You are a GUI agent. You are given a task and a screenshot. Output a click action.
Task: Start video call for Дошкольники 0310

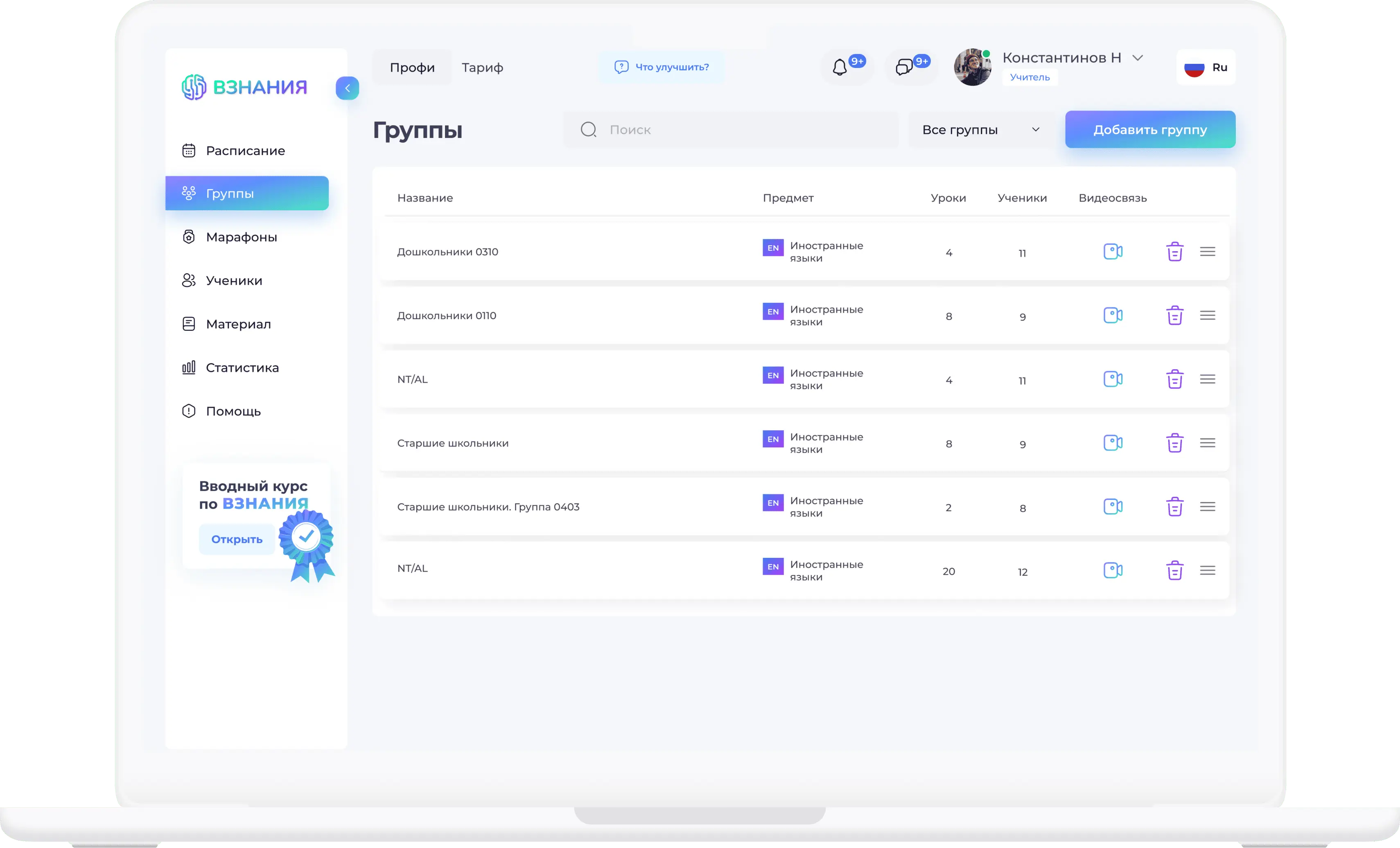coord(1113,252)
